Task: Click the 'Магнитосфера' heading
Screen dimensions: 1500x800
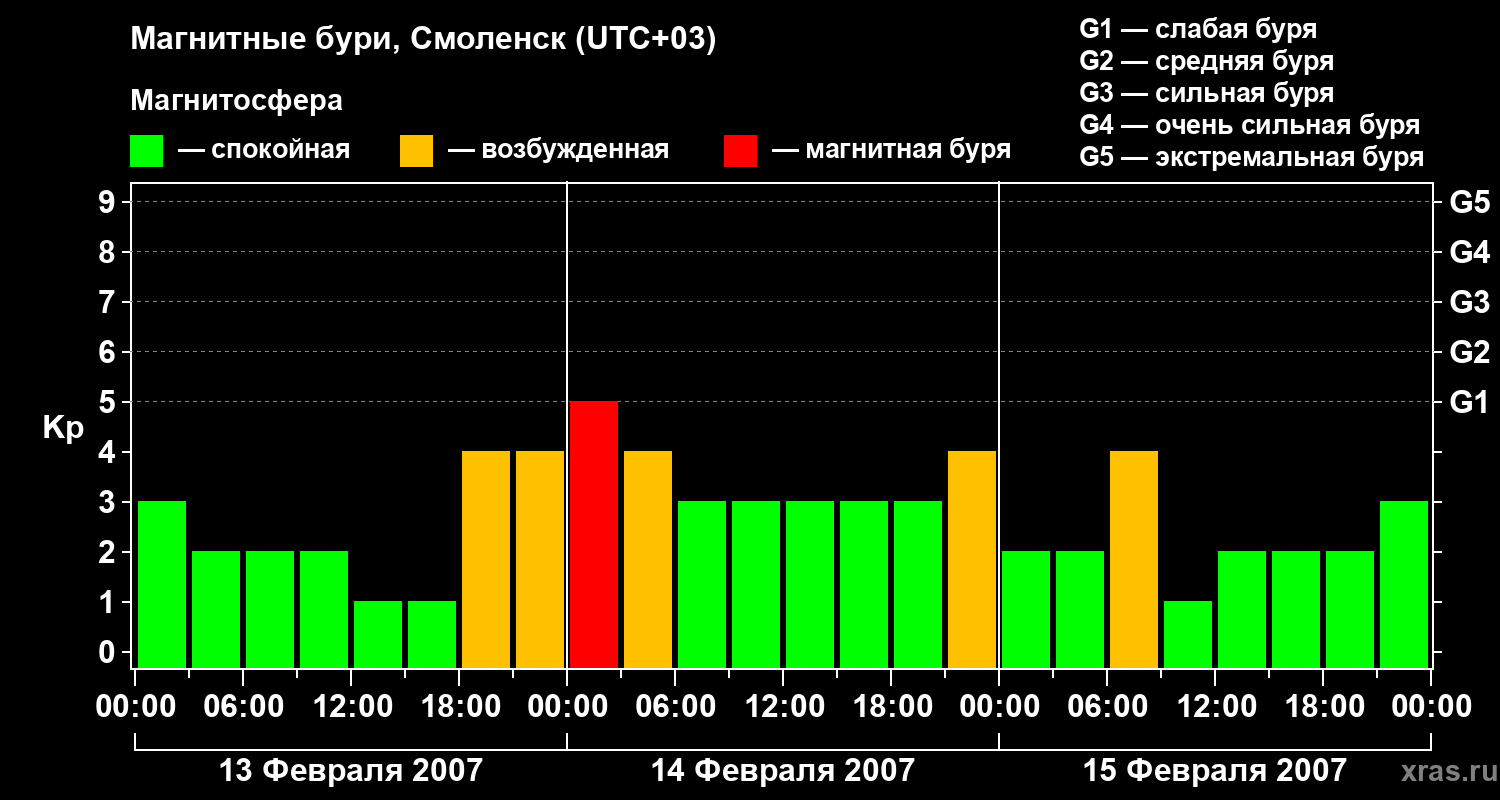Action: pyautogui.click(x=236, y=101)
